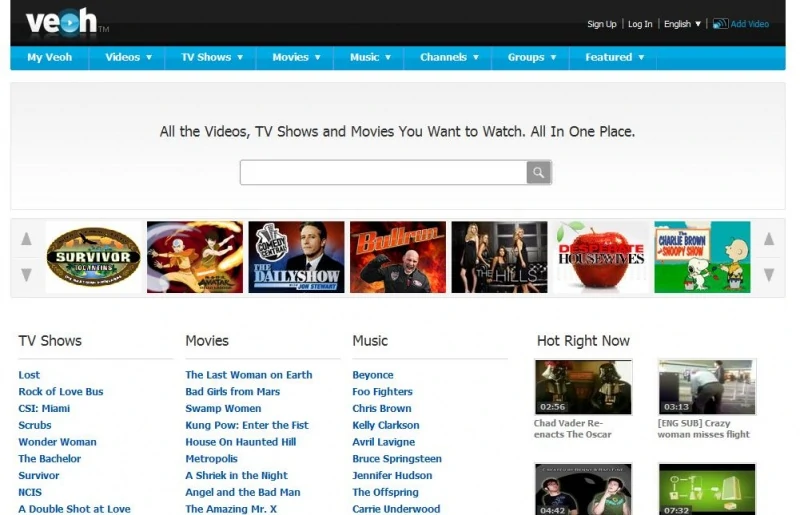Open the Beyonce music link
Viewport: 800px width, 515px height.
click(x=373, y=375)
